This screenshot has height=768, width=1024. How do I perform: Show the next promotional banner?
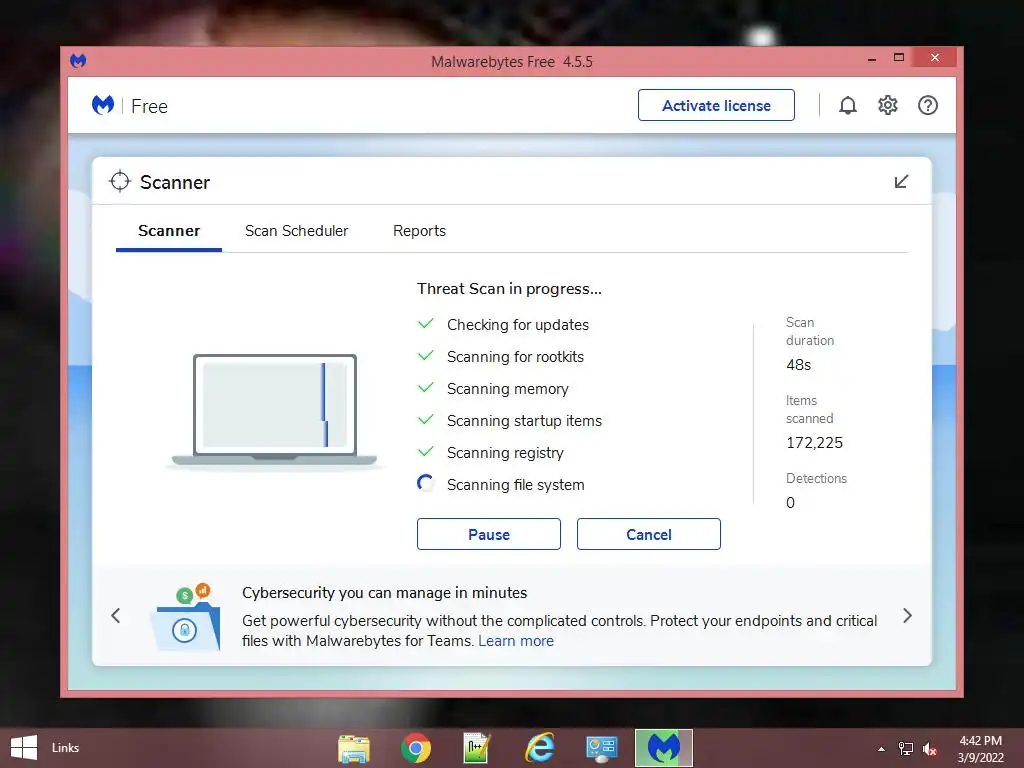click(x=907, y=615)
